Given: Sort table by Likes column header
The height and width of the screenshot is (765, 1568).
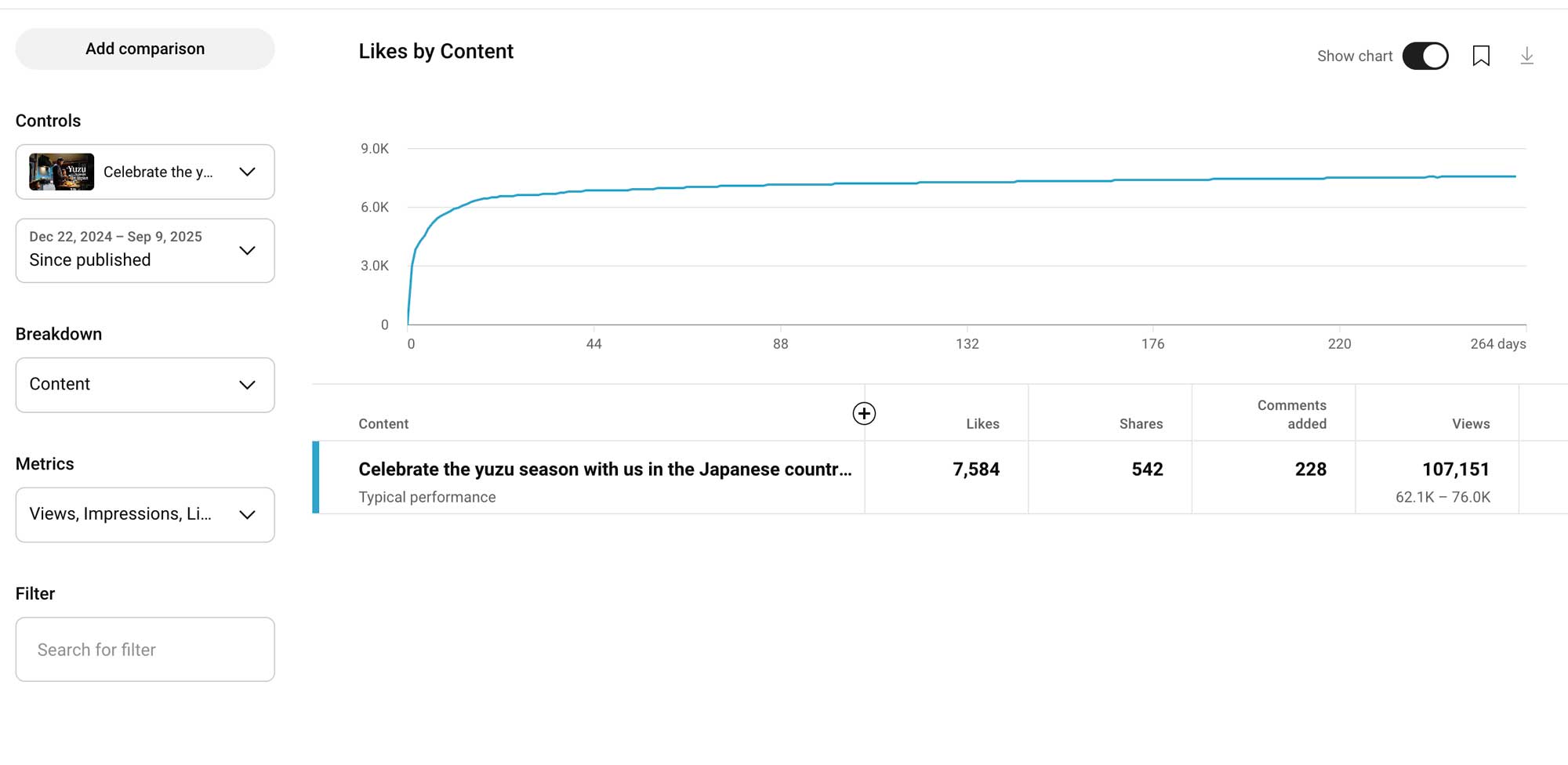Looking at the screenshot, I should tap(982, 424).
